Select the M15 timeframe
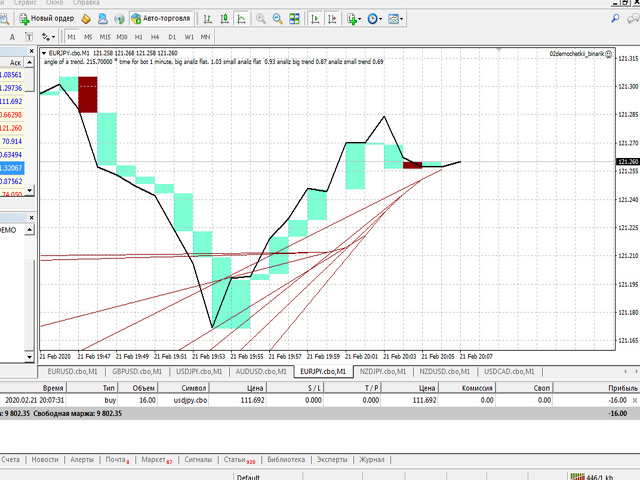 [x=105, y=37]
